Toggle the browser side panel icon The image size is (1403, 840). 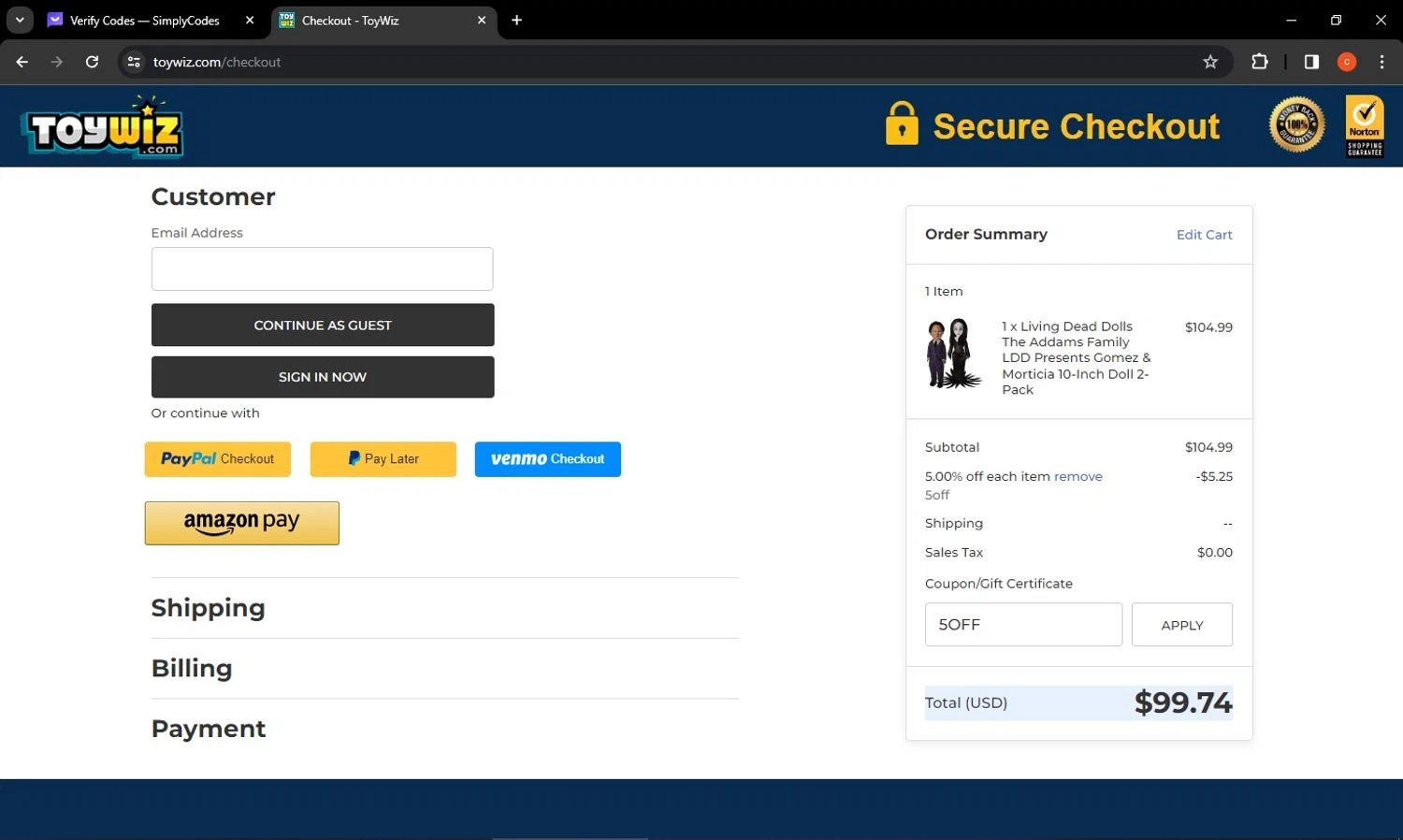1311,62
